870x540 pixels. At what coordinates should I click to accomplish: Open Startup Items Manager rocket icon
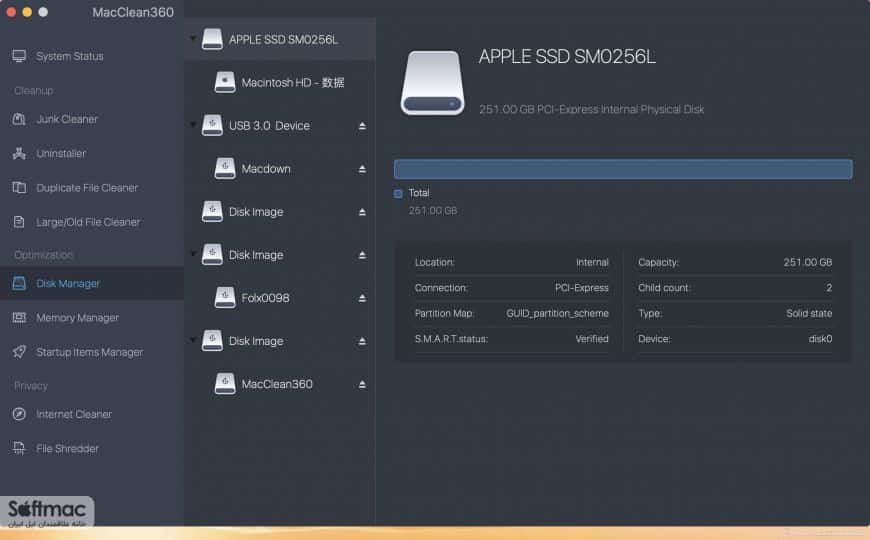point(19,352)
